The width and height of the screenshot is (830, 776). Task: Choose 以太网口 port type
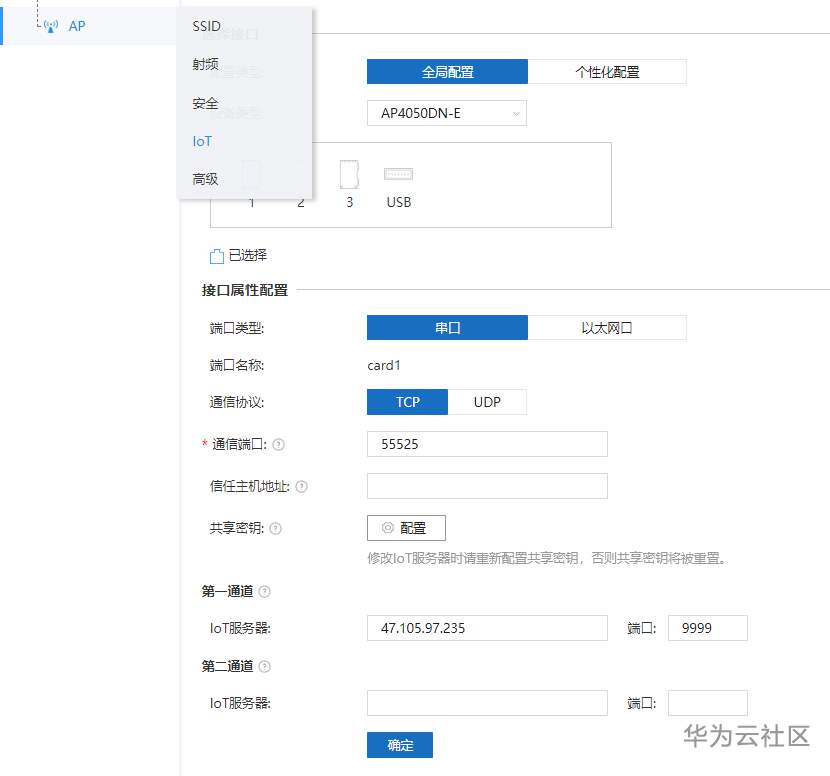pos(607,328)
